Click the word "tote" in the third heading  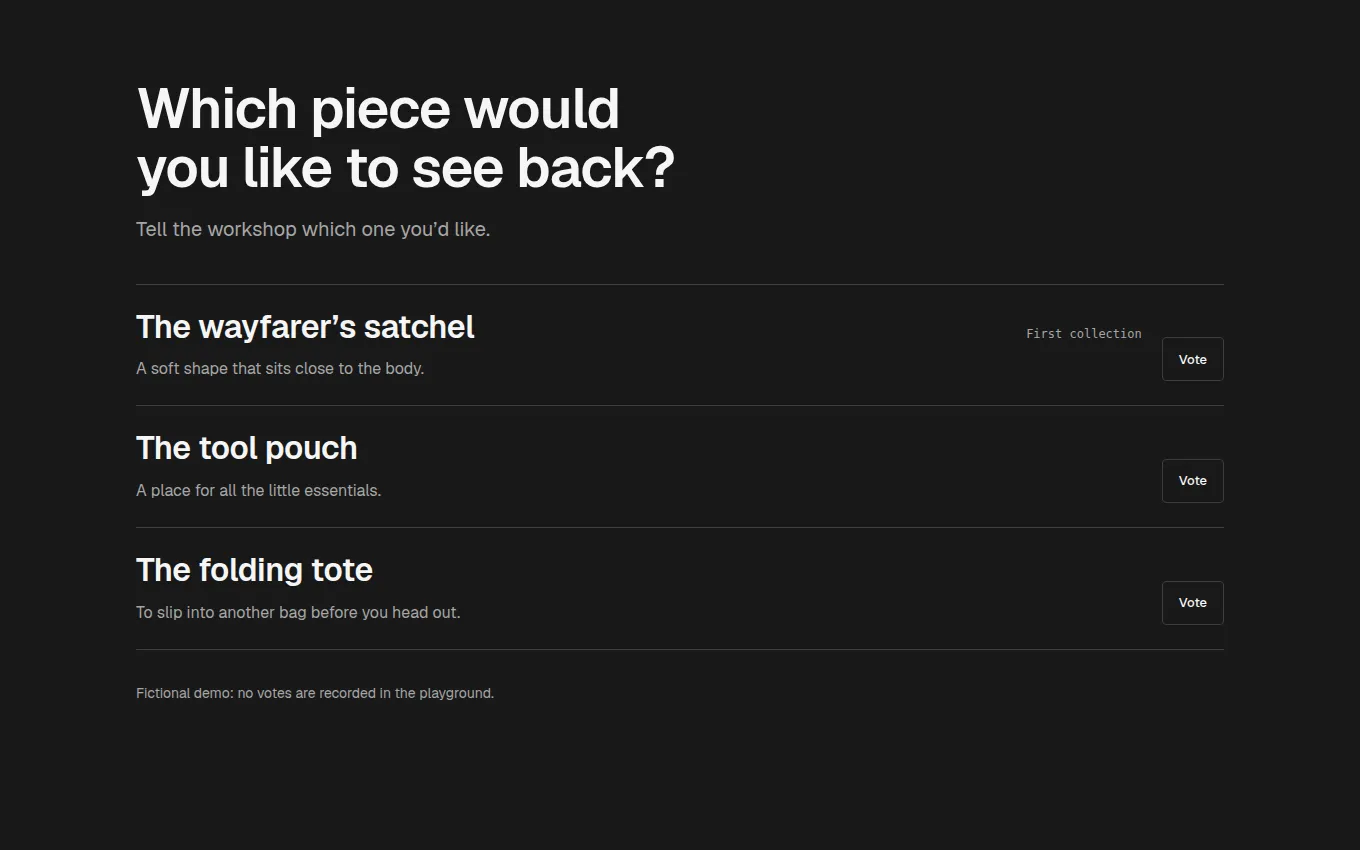point(342,570)
